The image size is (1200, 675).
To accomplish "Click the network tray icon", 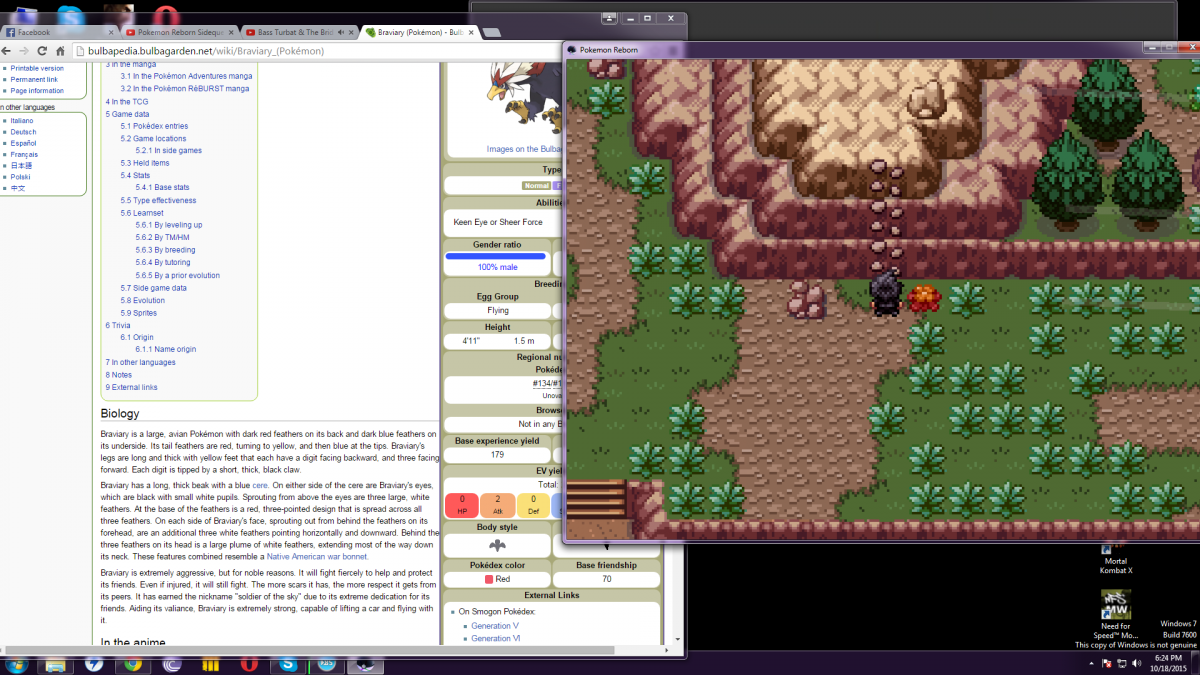I will coord(1122,664).
